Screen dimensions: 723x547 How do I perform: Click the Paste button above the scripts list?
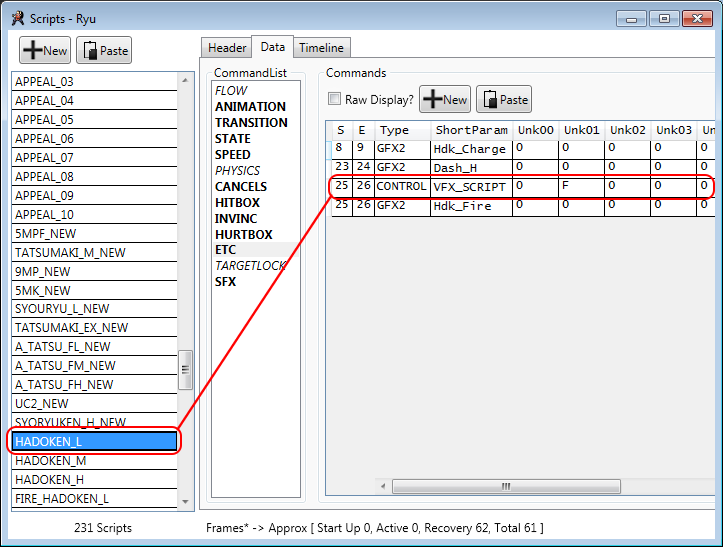104,51
